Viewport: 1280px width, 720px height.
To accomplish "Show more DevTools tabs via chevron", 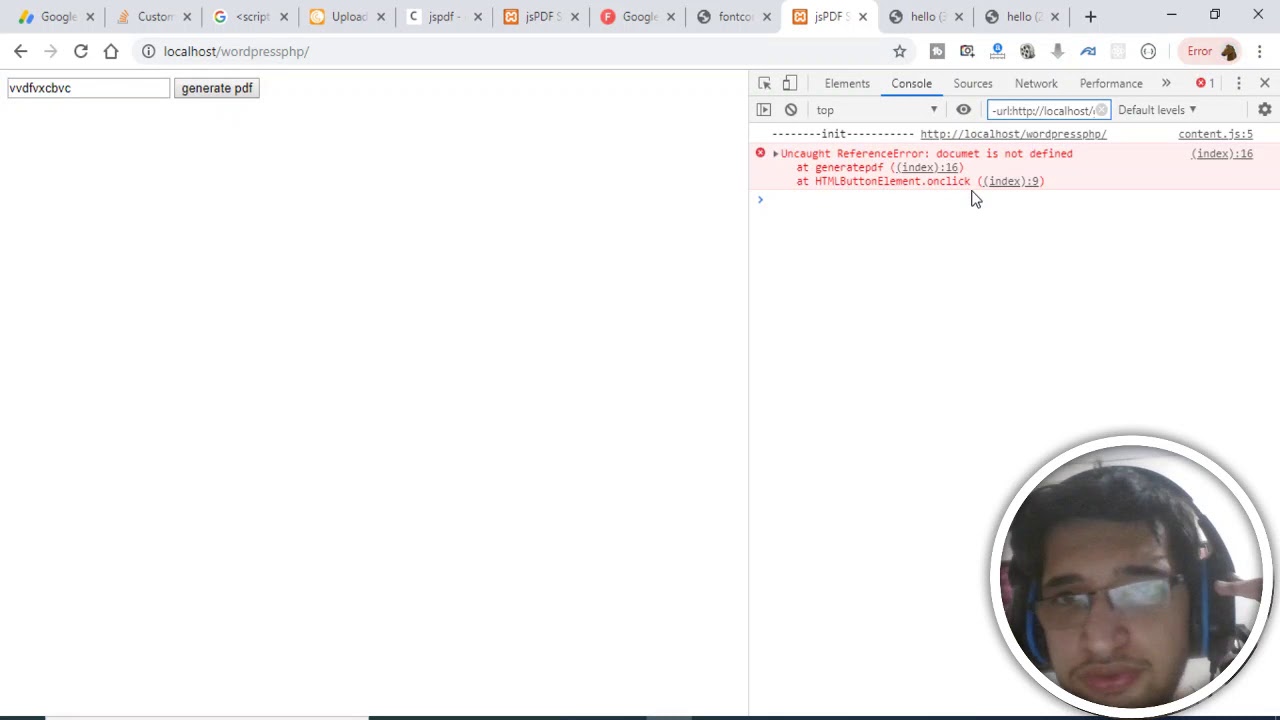I will click(x=1166, y=83).
